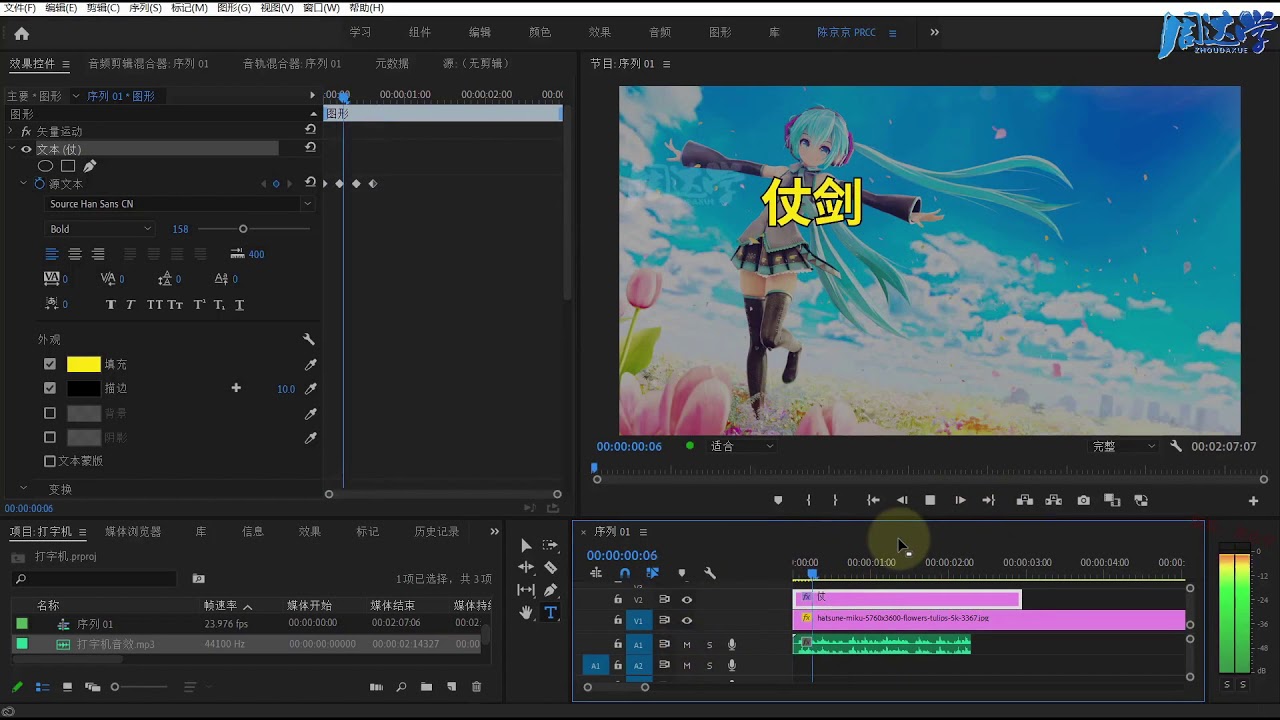Open the 历史记录 panel tab
This screenshot has height=720, width=1280.
click(x=437, y=532)
